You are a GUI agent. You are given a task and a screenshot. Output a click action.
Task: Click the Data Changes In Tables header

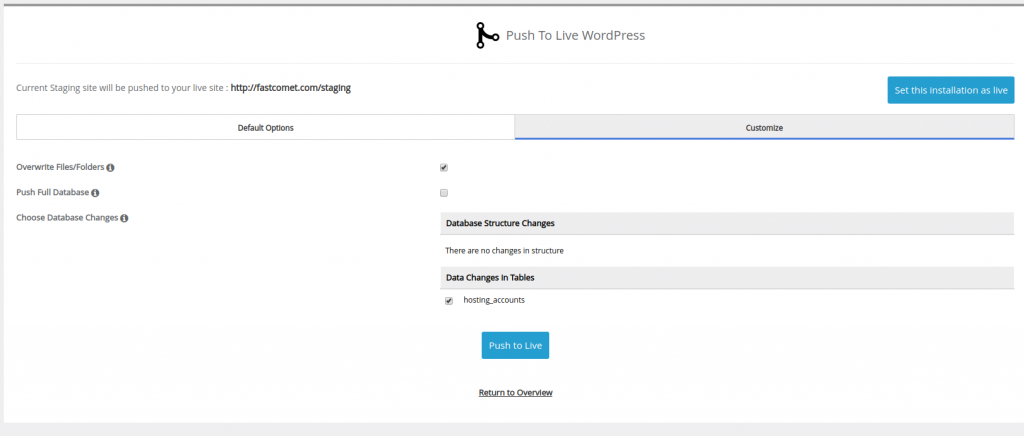pos(496,276)
